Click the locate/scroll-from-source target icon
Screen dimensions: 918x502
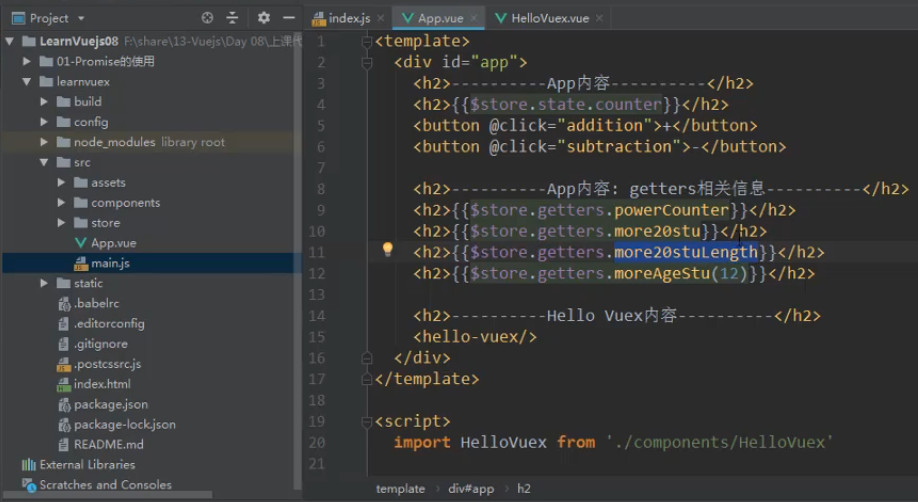207,18
